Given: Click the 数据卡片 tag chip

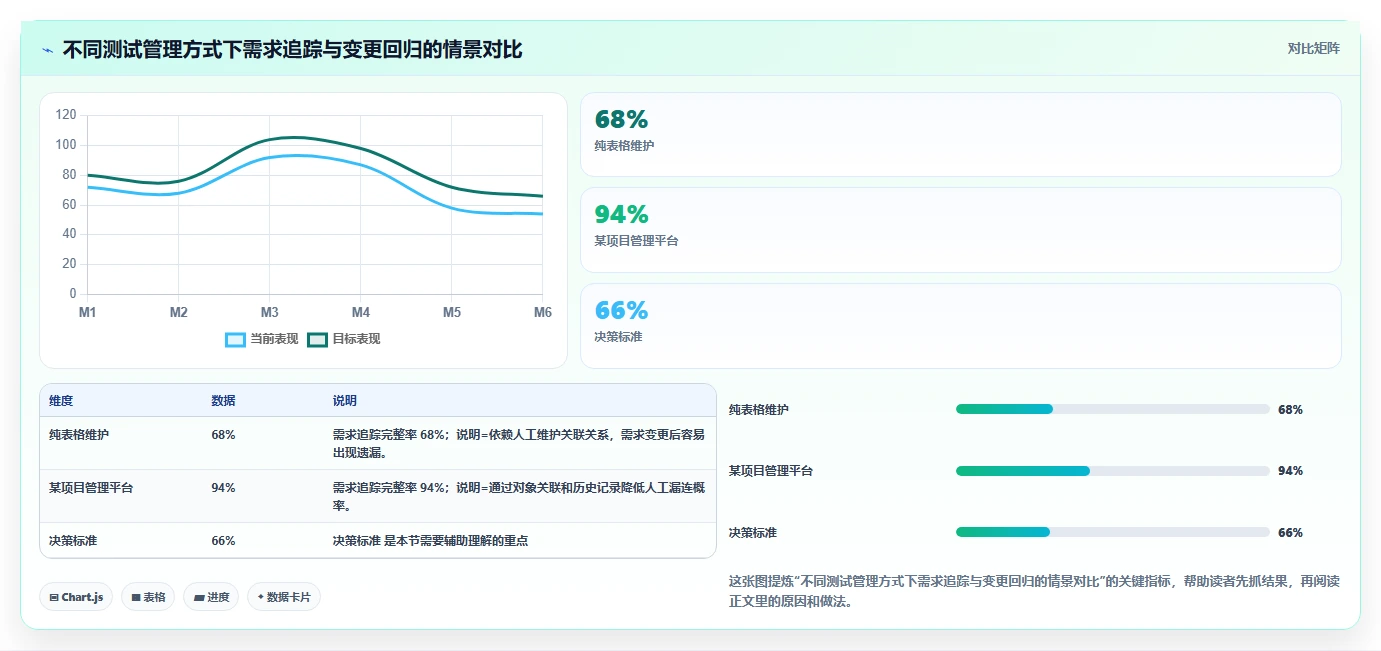Looking at the screenshot, I should click(284, 597).
